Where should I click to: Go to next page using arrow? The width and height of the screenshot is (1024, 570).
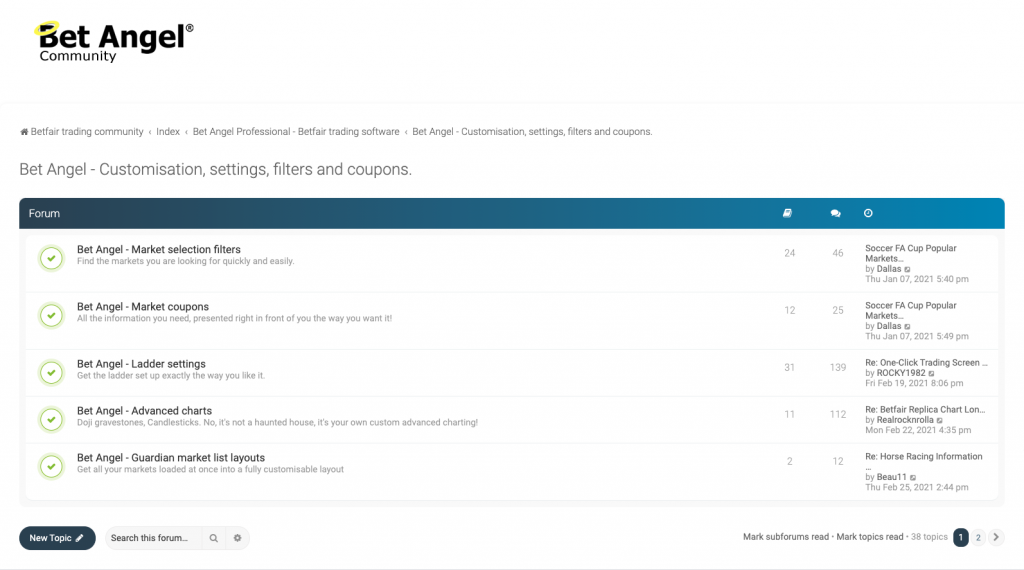pos(996,537)
